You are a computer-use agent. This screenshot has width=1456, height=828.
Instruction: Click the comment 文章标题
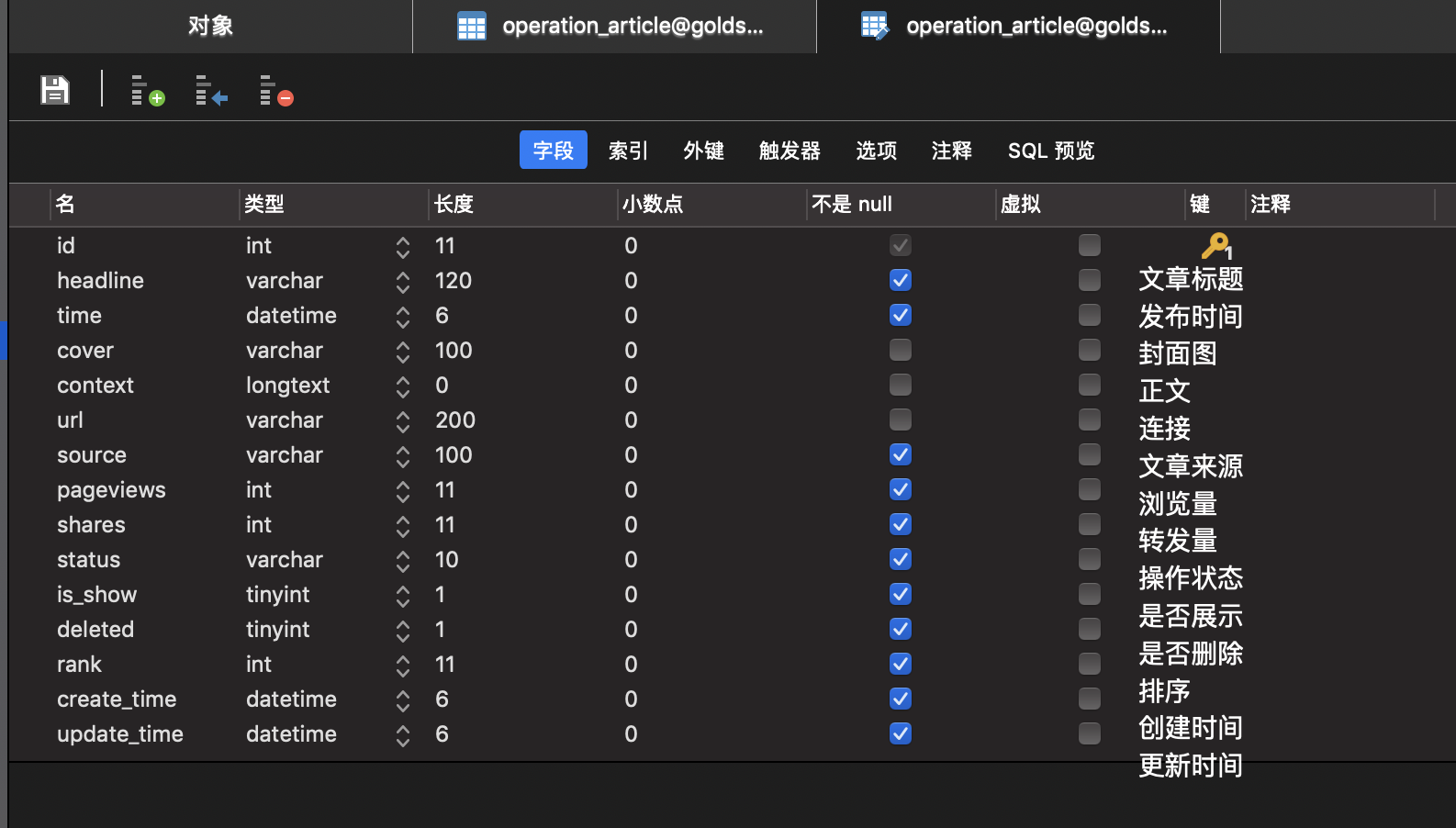(x=1191, y=279)
